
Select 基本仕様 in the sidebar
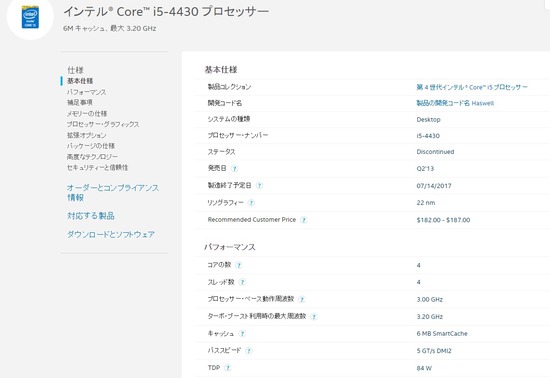tap(80, 81)
